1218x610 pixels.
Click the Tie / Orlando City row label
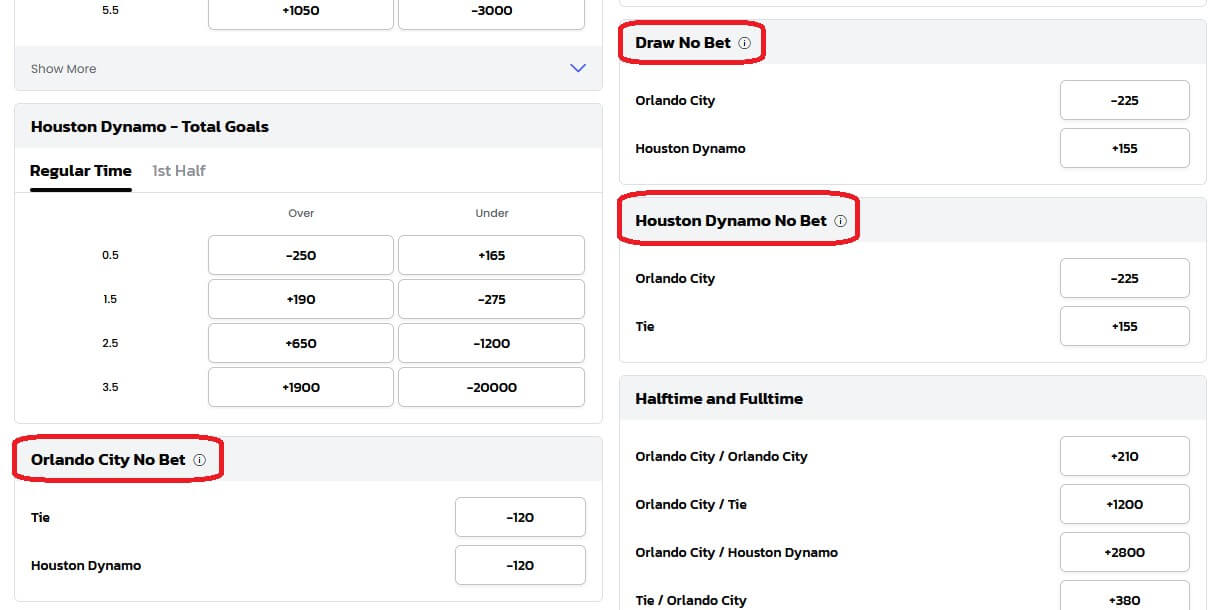(691, 600)
